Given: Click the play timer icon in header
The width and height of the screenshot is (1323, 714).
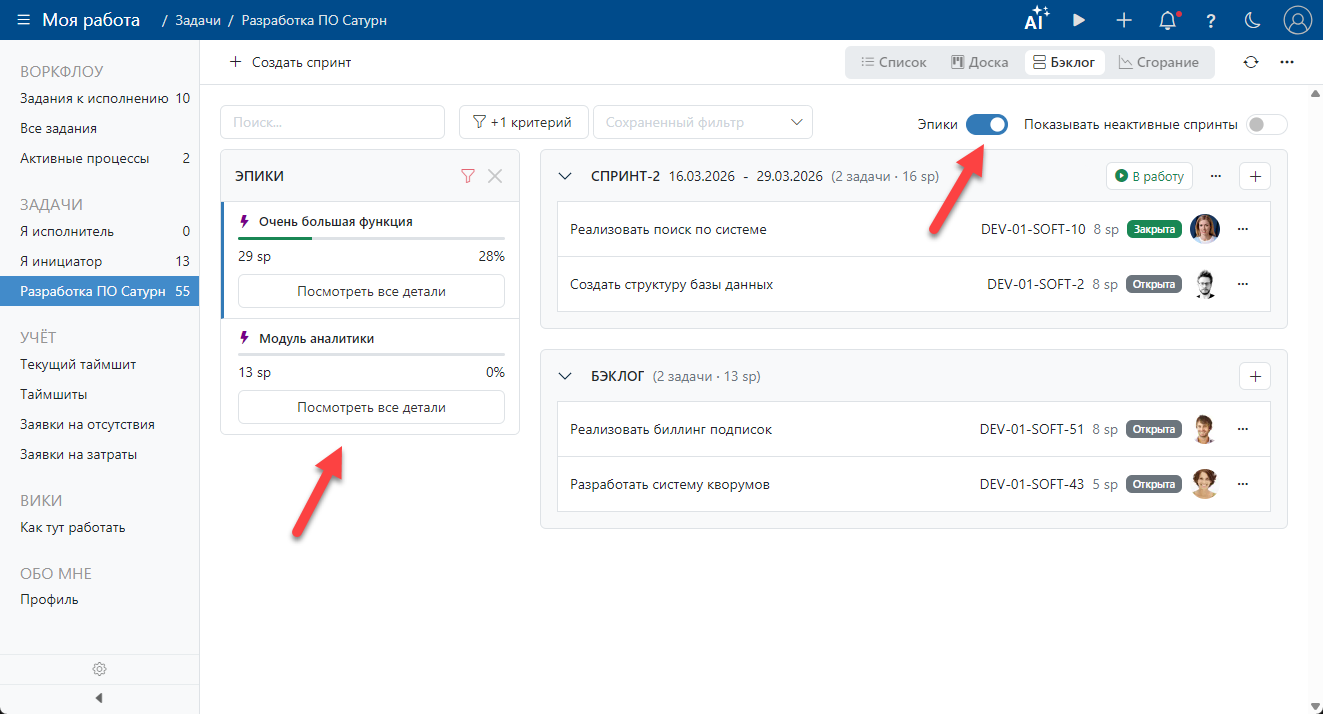Looking at the screenshot, I should (1079, 20).
